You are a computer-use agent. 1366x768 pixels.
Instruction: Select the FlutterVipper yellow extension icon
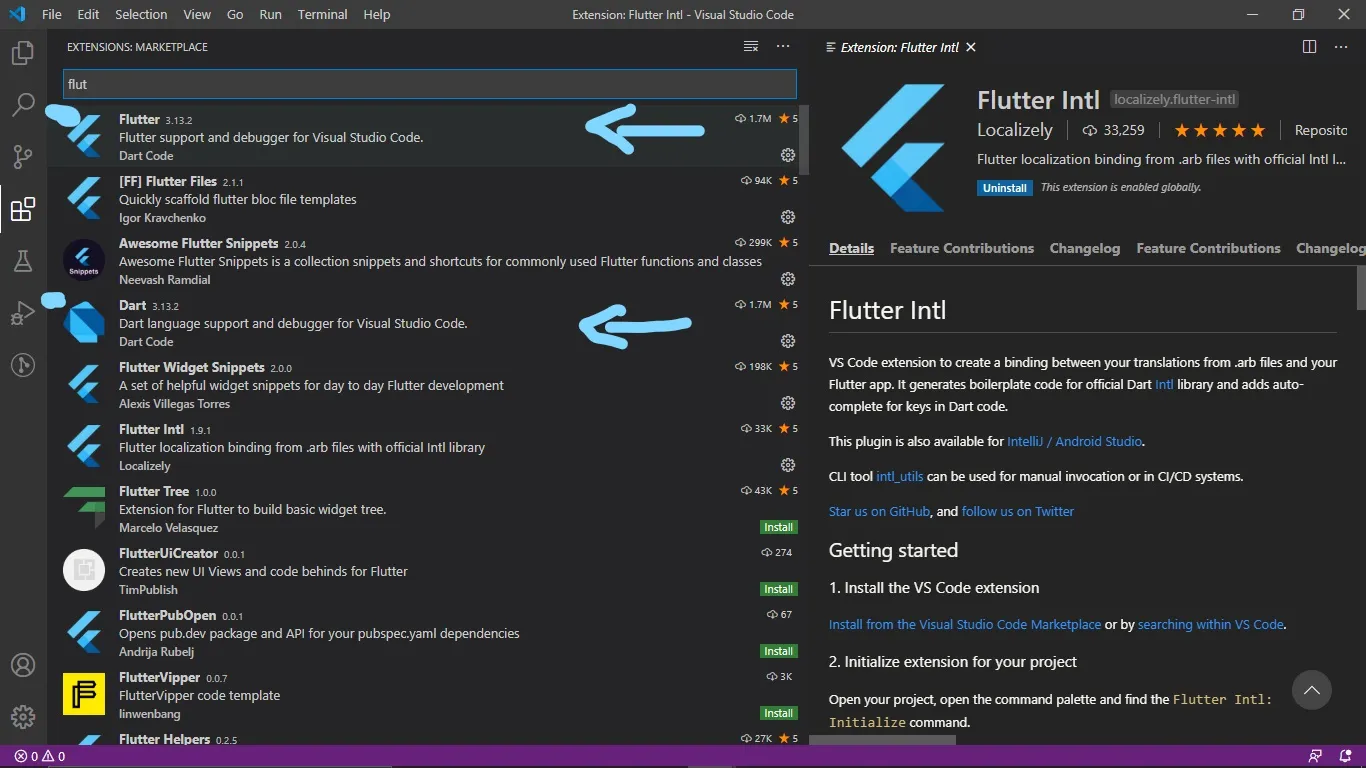(84, 695)
